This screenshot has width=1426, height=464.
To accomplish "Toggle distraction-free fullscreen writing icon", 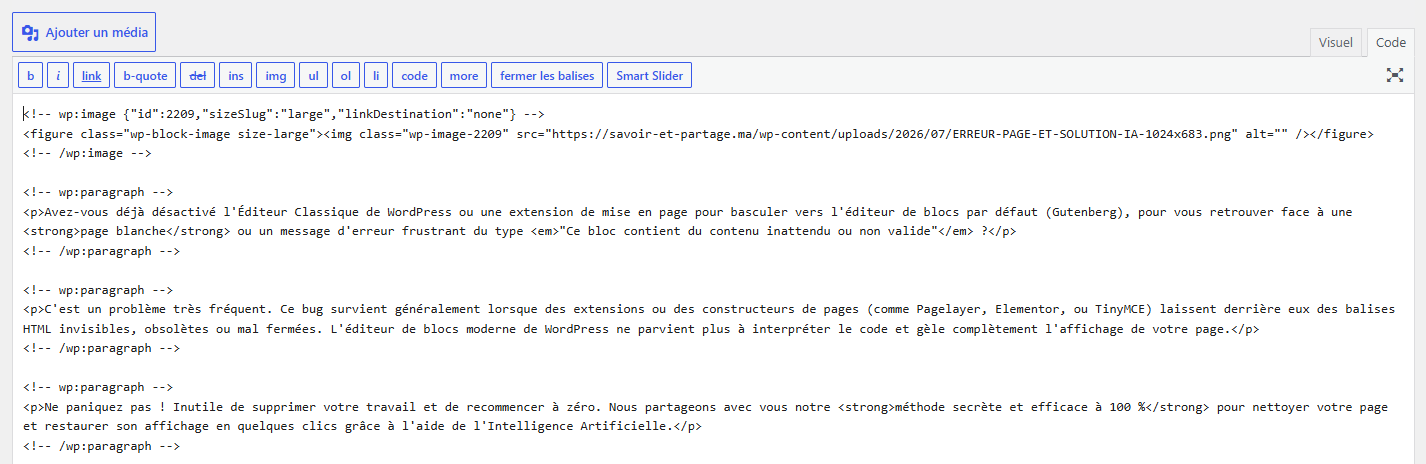I will (x=1395, y=75).
